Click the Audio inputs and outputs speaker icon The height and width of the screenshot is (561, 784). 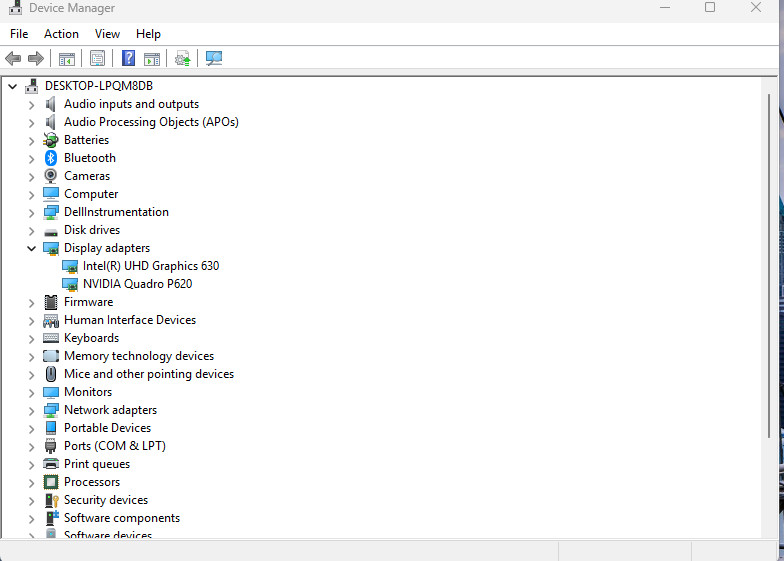(x=50, y=104)
